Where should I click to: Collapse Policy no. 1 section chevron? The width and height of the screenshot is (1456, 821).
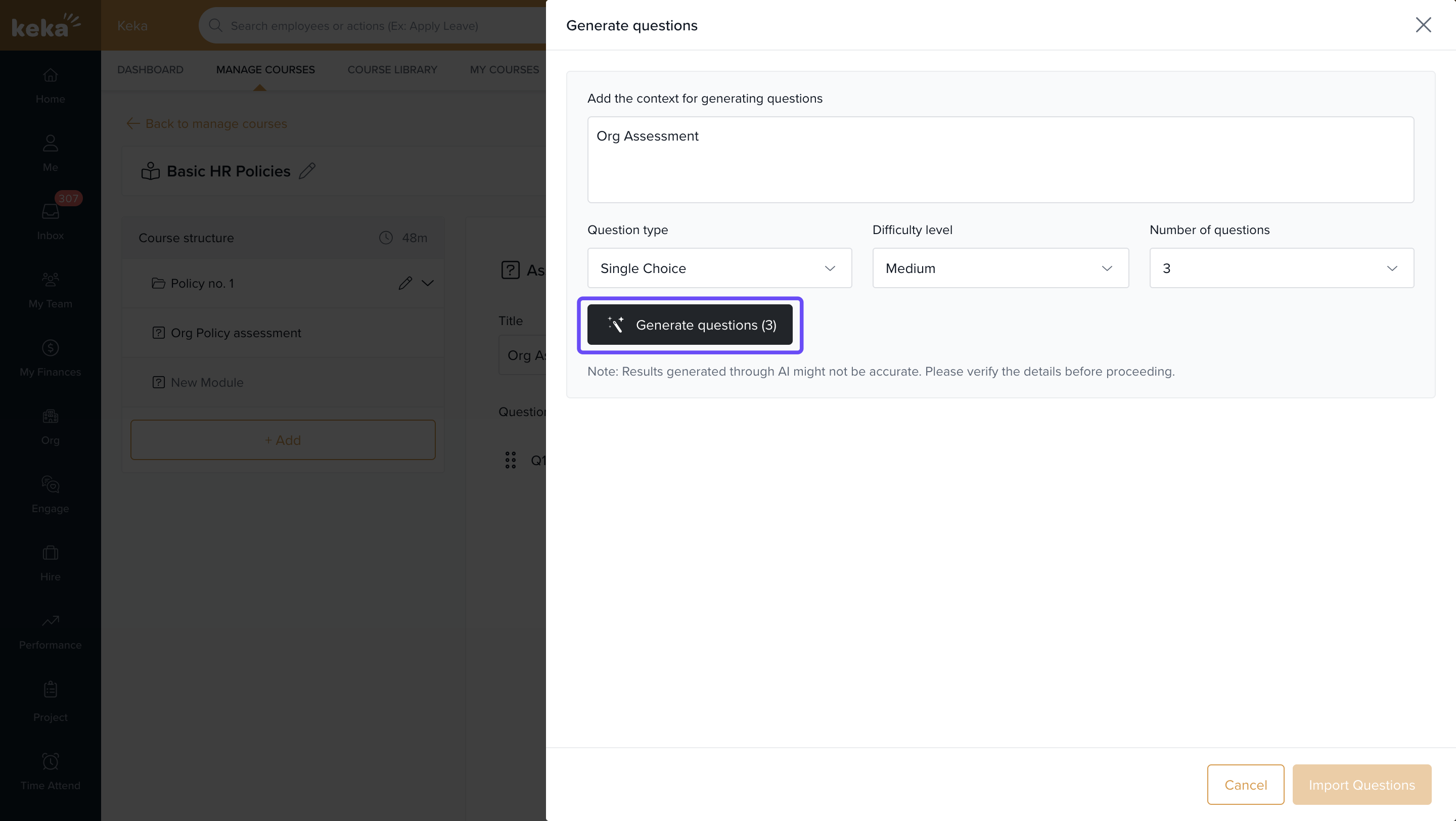click(x=428, y=283)
